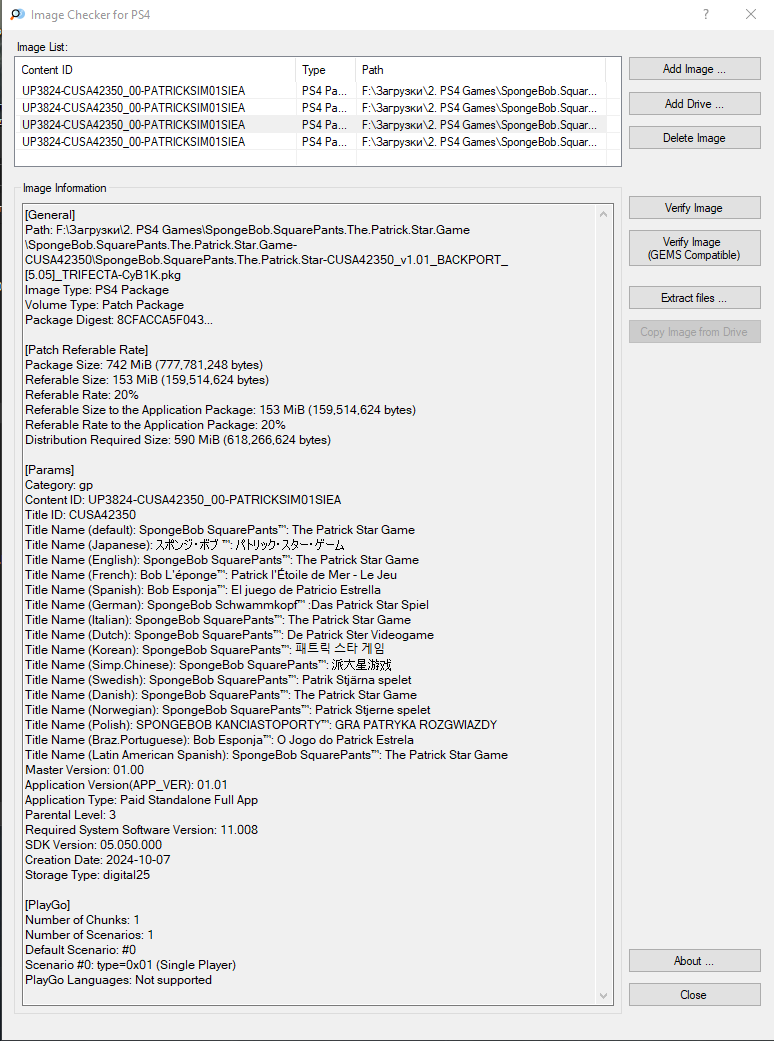The width and height of the screenshot is (774, 1041).
Task: Click the help question mark in title bar
Action: click(x=706, y=14)
